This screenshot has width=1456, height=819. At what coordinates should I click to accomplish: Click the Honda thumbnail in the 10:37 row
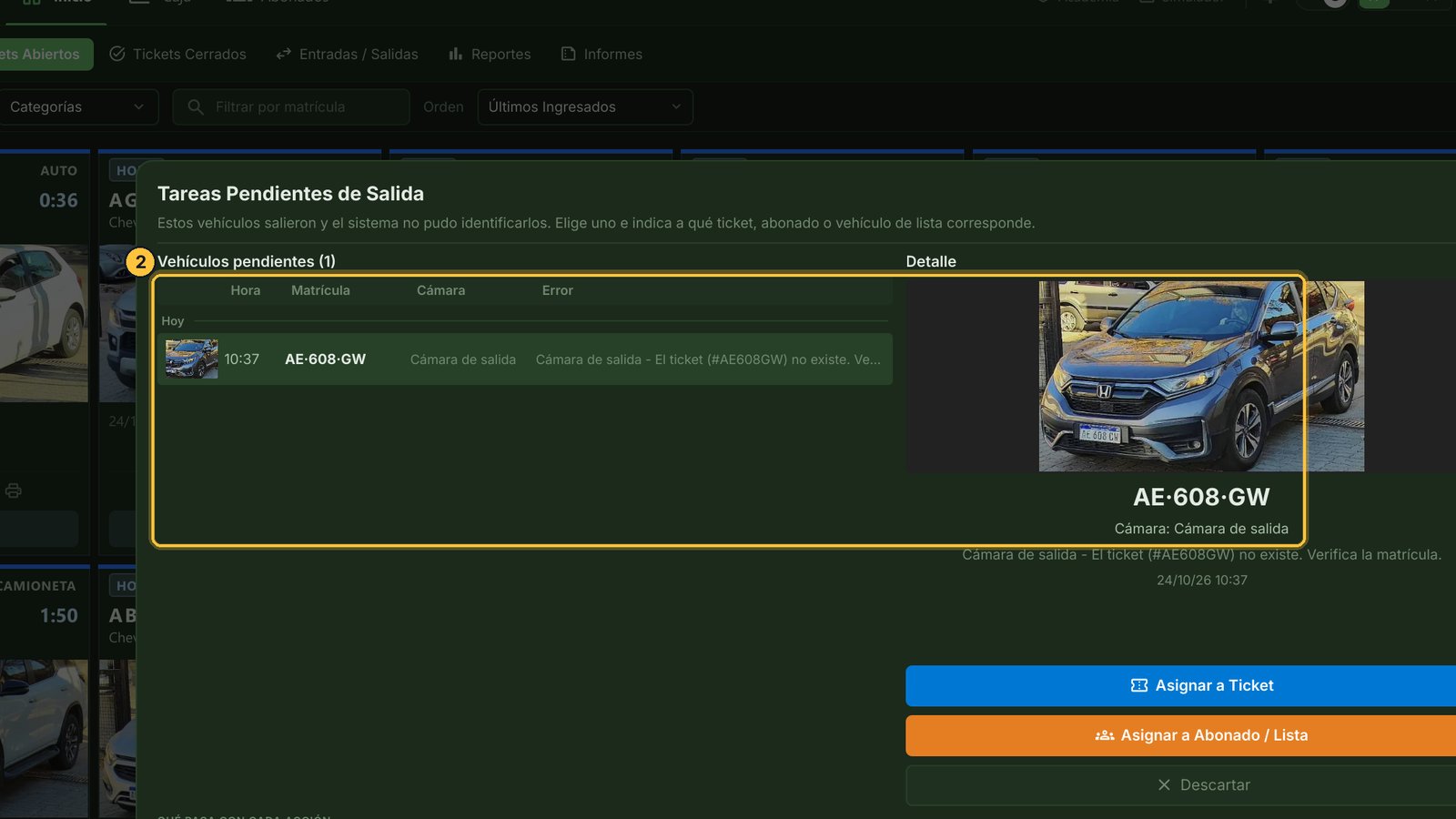(191, 359)
